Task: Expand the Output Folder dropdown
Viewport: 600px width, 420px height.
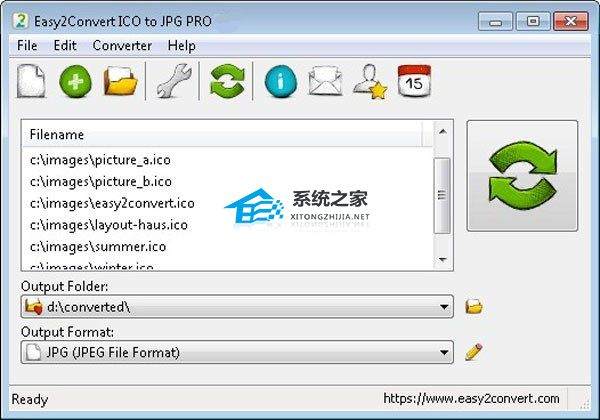Action: pos(444,307)
